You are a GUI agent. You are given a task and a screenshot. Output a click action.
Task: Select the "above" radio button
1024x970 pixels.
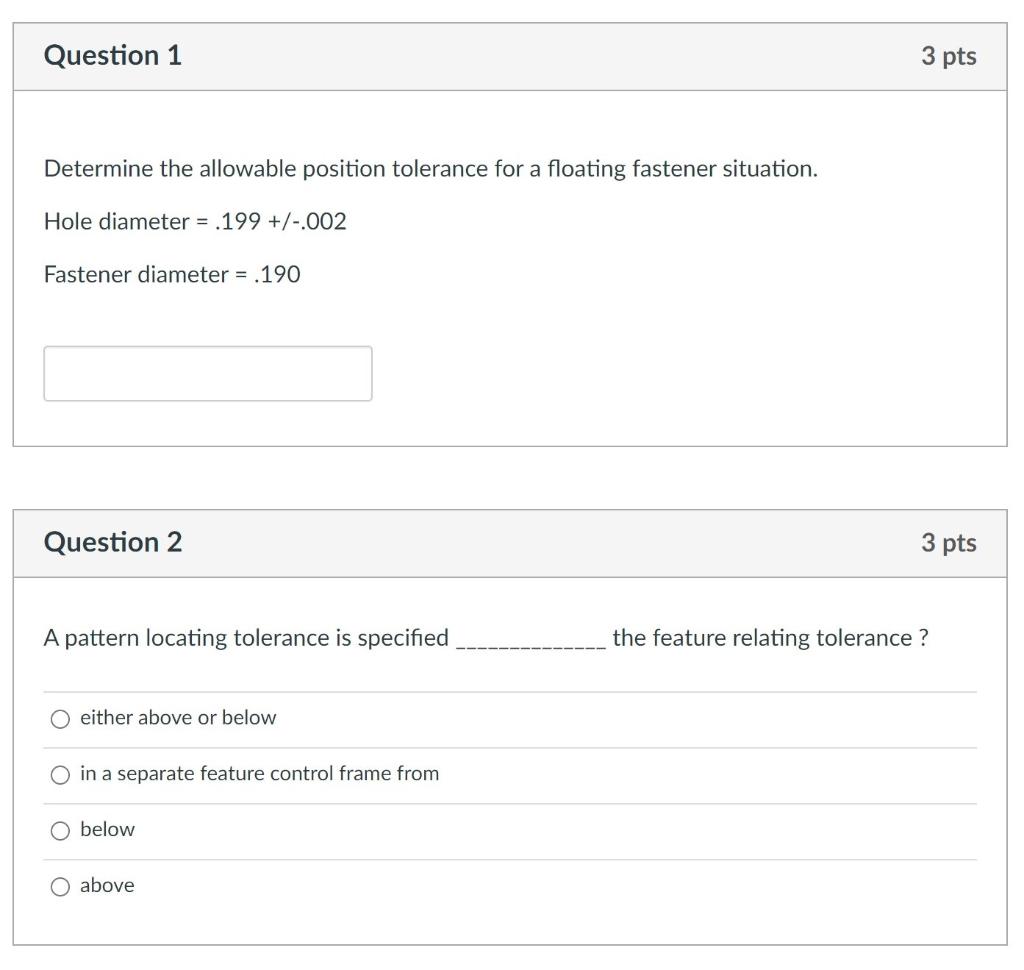pyautogui.click(x=60, y=885)
